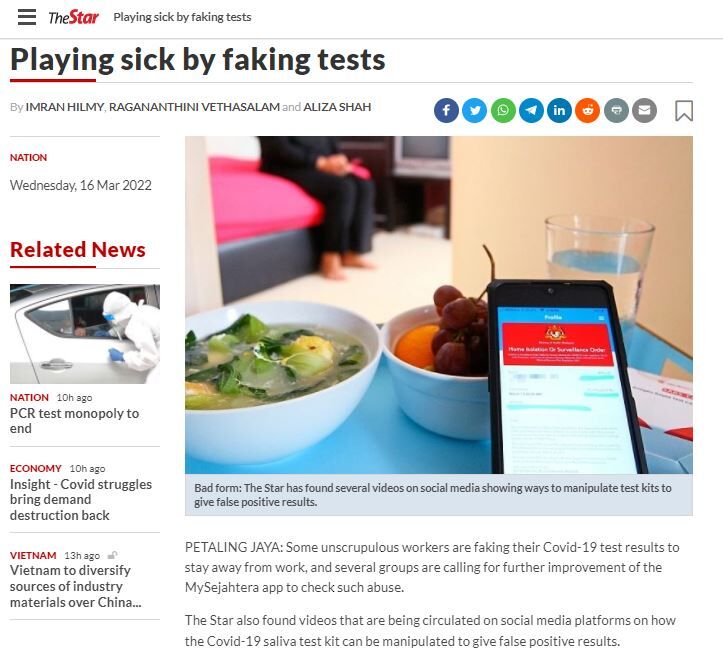Open the VIETNAM category tag

pyautogui.click(x=33, y=555)
